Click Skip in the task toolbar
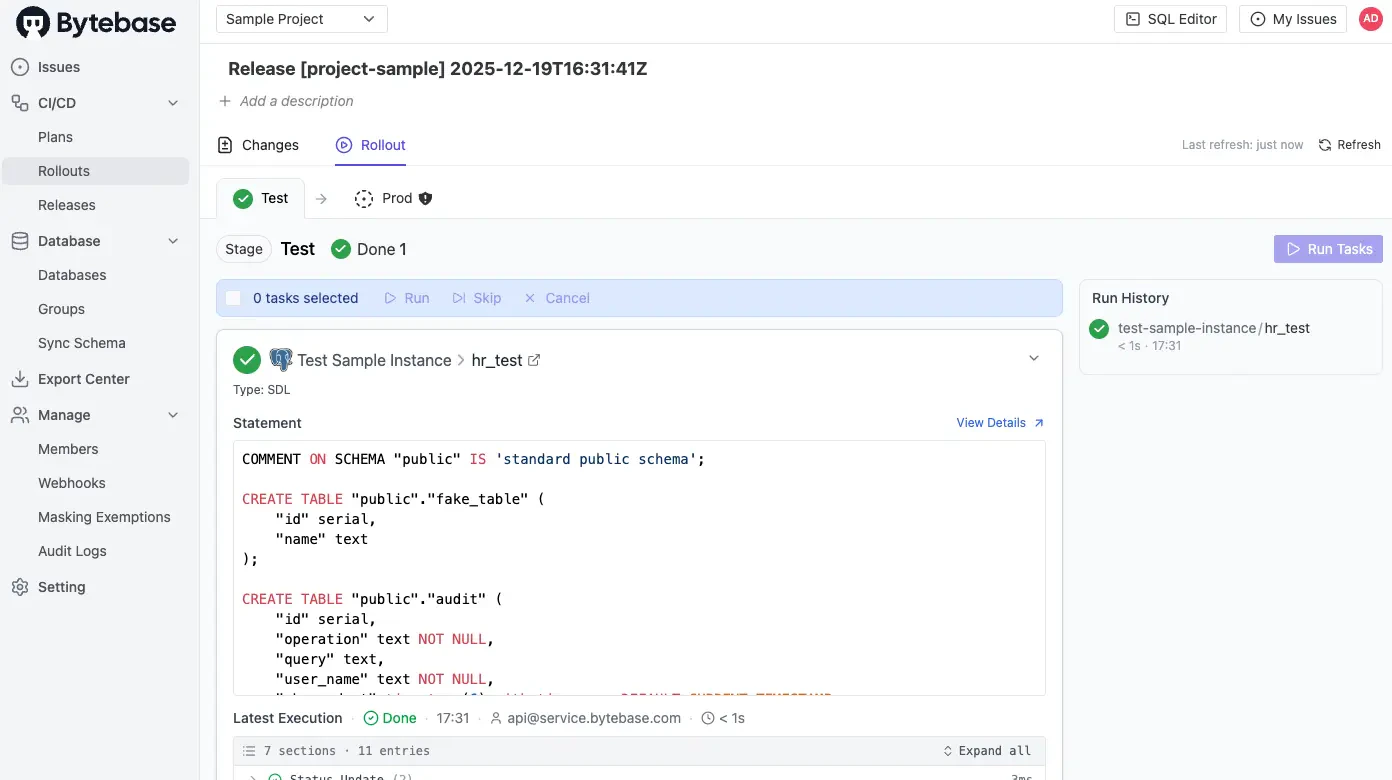 [477, 298]
